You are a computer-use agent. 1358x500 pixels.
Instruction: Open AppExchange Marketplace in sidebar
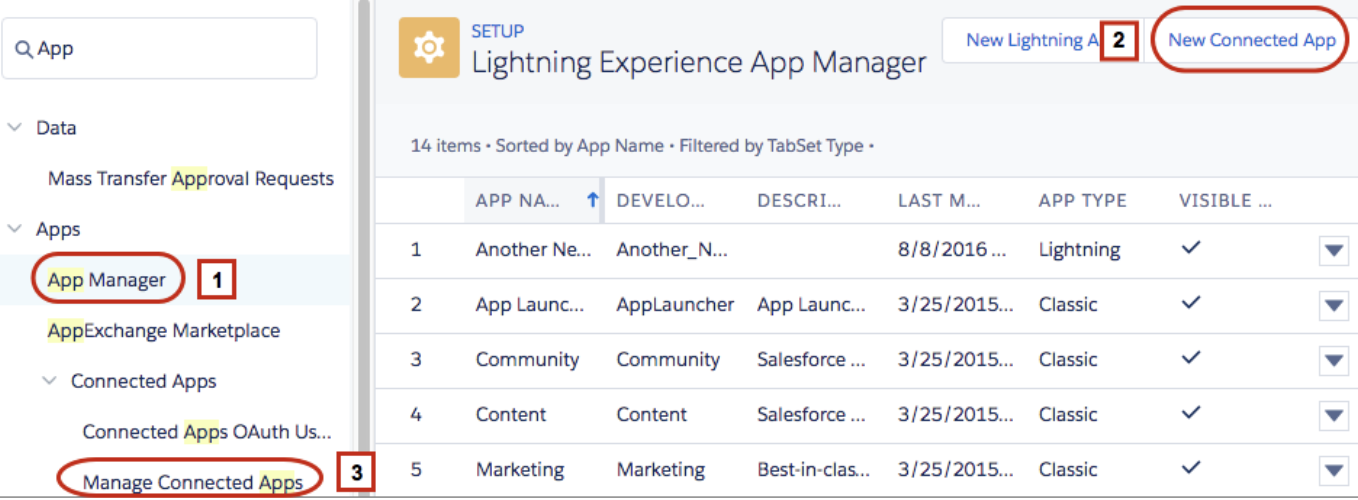(164, 331)
